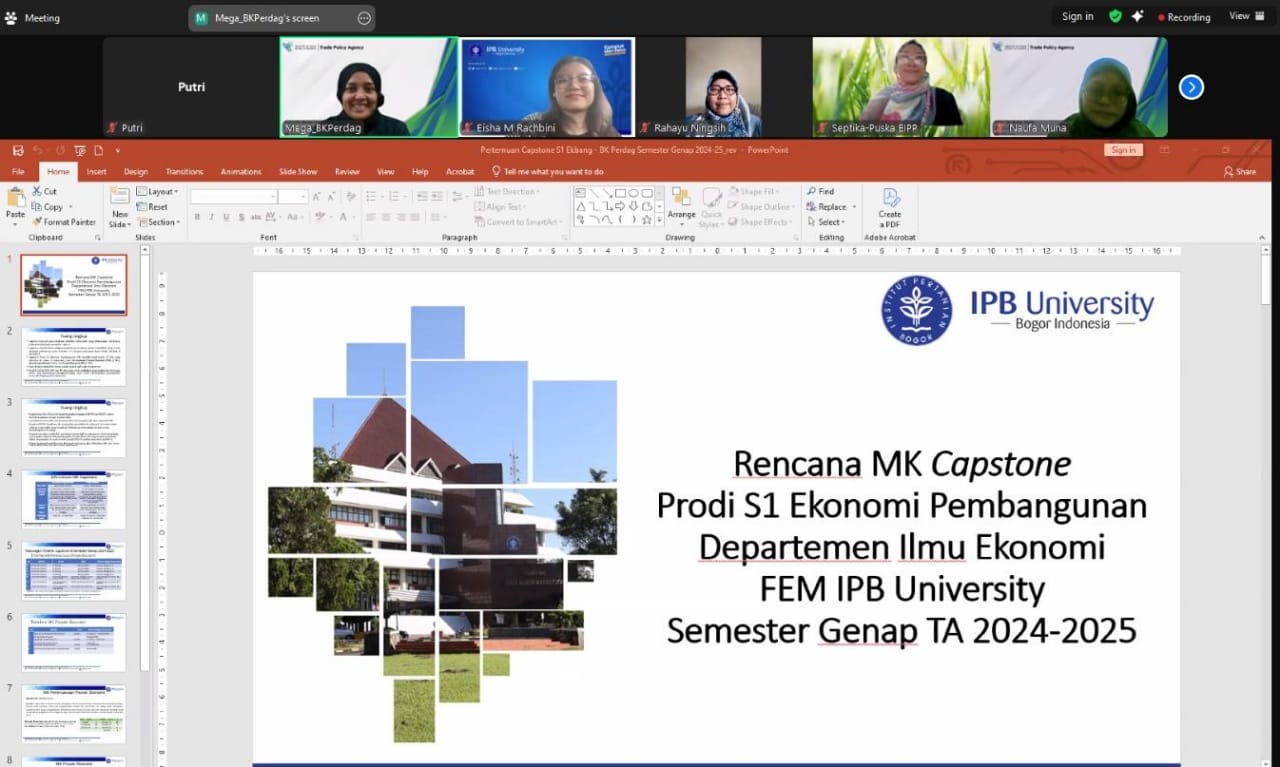Click the Find magnifier icon
Image resolution: width=1280 pixels, height=767 pixels.
tap(810, 191)
